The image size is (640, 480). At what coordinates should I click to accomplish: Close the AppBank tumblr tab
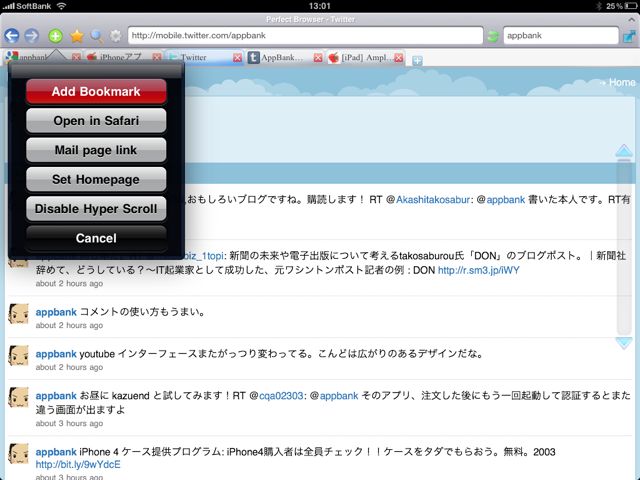(x=318, y=58)
